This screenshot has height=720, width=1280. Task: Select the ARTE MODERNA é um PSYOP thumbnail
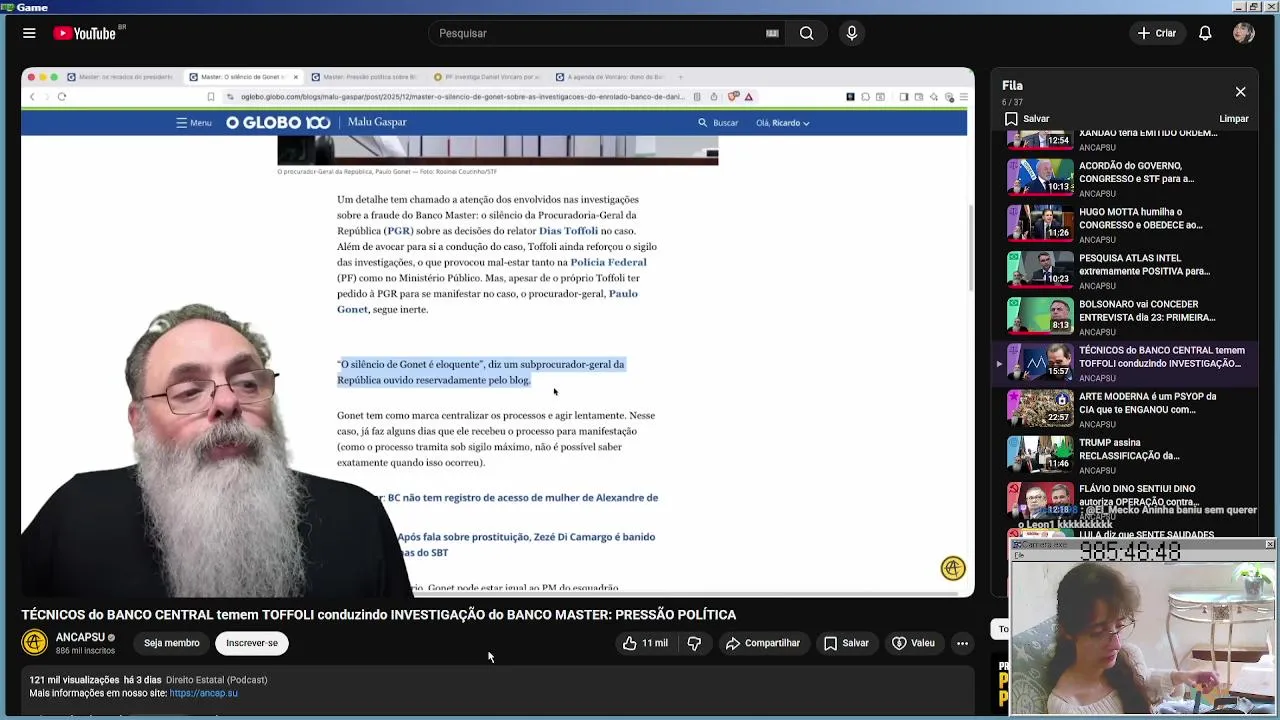1040,407
